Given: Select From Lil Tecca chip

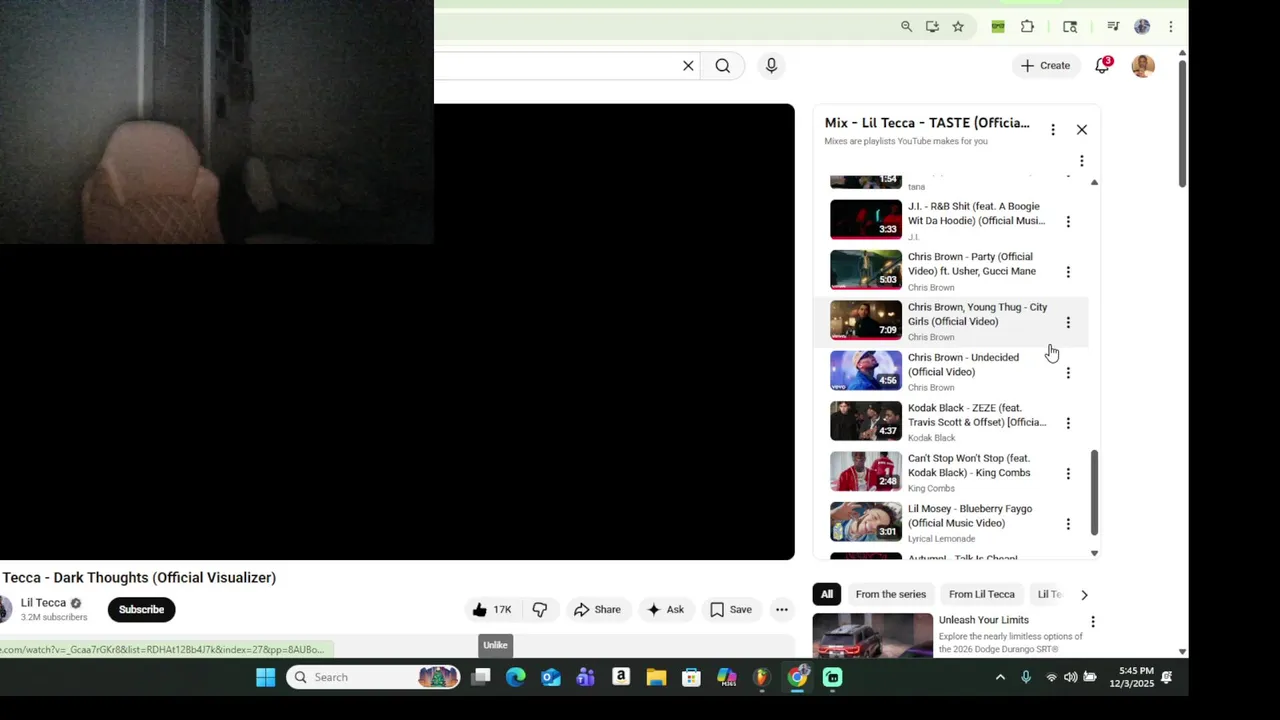Looking at the screenshot, I should tap(981, 594).
